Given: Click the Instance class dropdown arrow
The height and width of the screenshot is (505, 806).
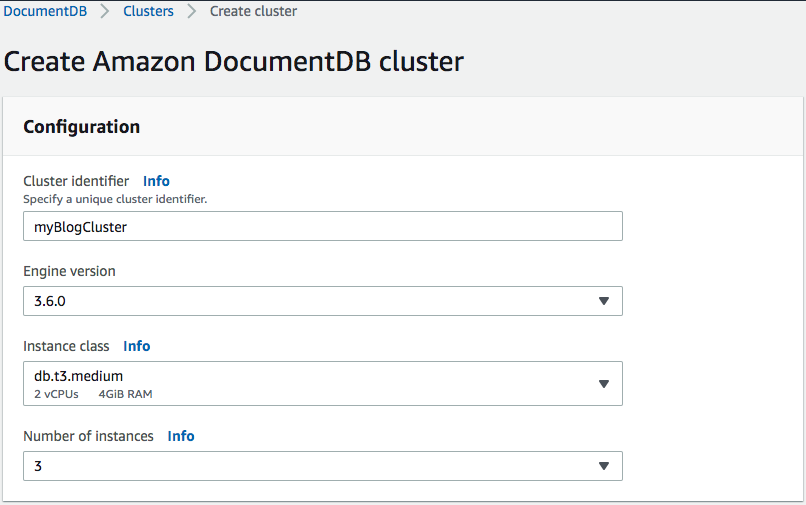Looking at the screenshot, I should click(x=604, y=384).
